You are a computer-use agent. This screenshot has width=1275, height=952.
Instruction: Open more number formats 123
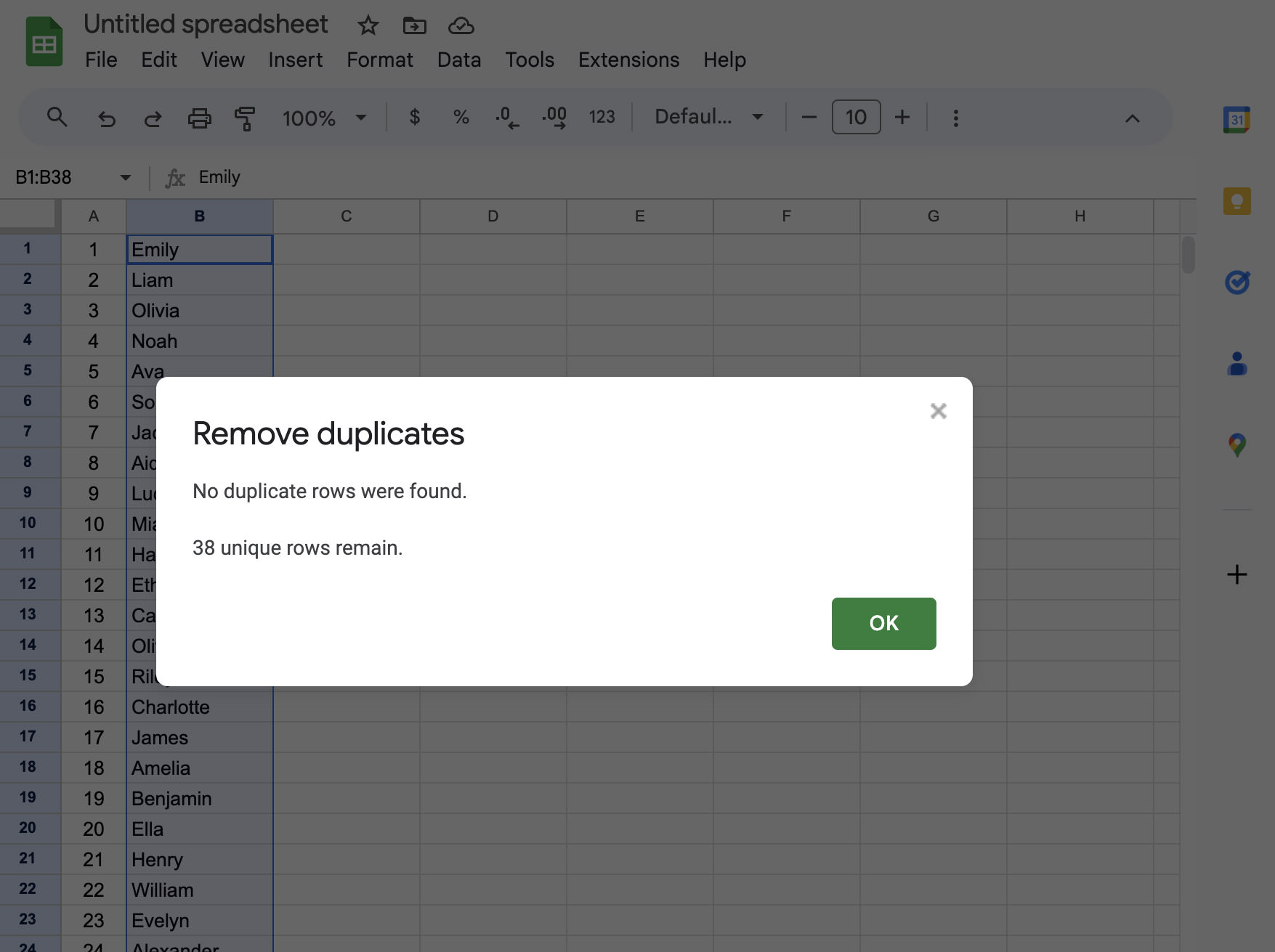click(x=602, y=117)
